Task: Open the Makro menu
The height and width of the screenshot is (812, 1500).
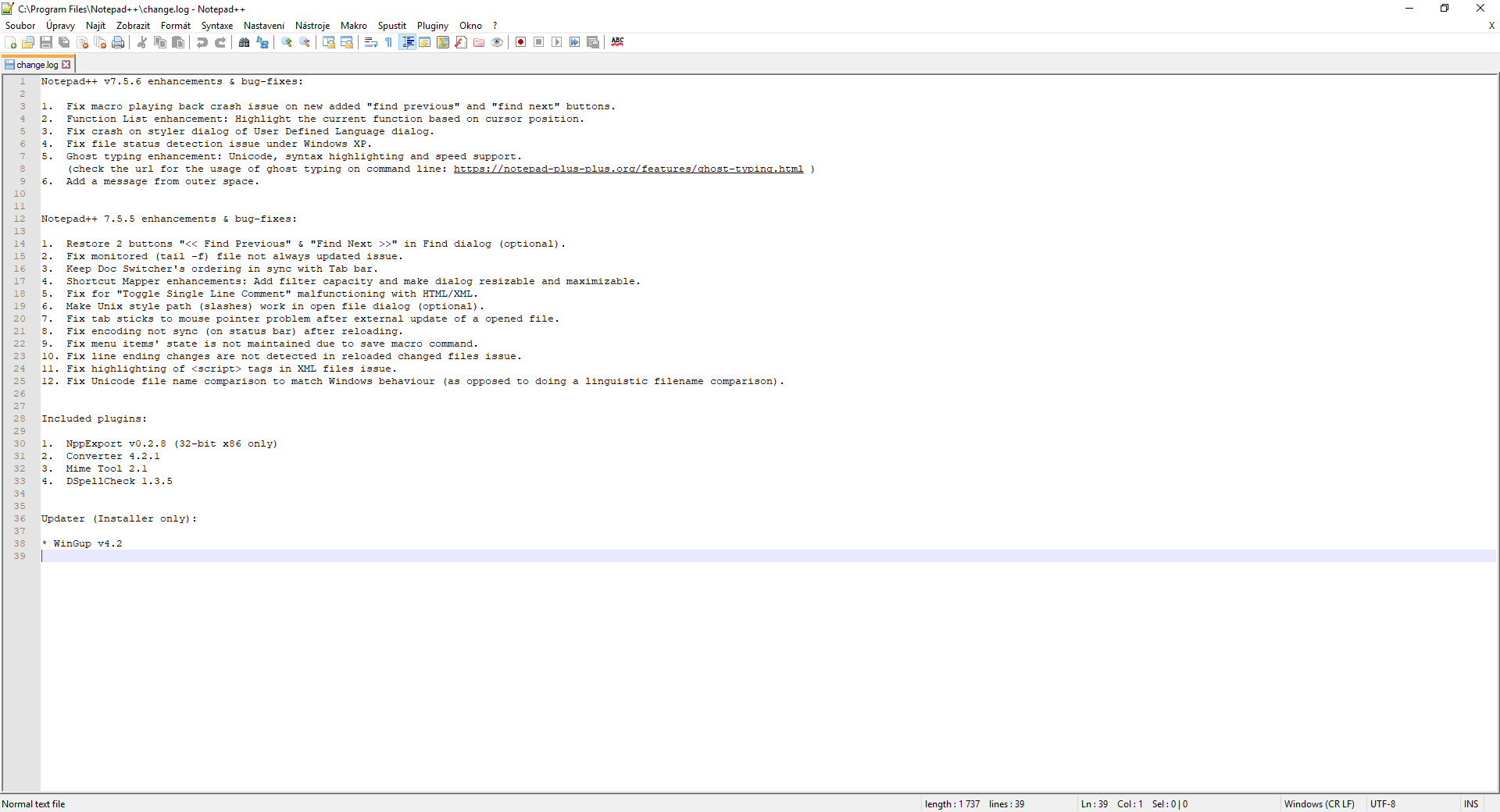Action: (x=354, y=26)
